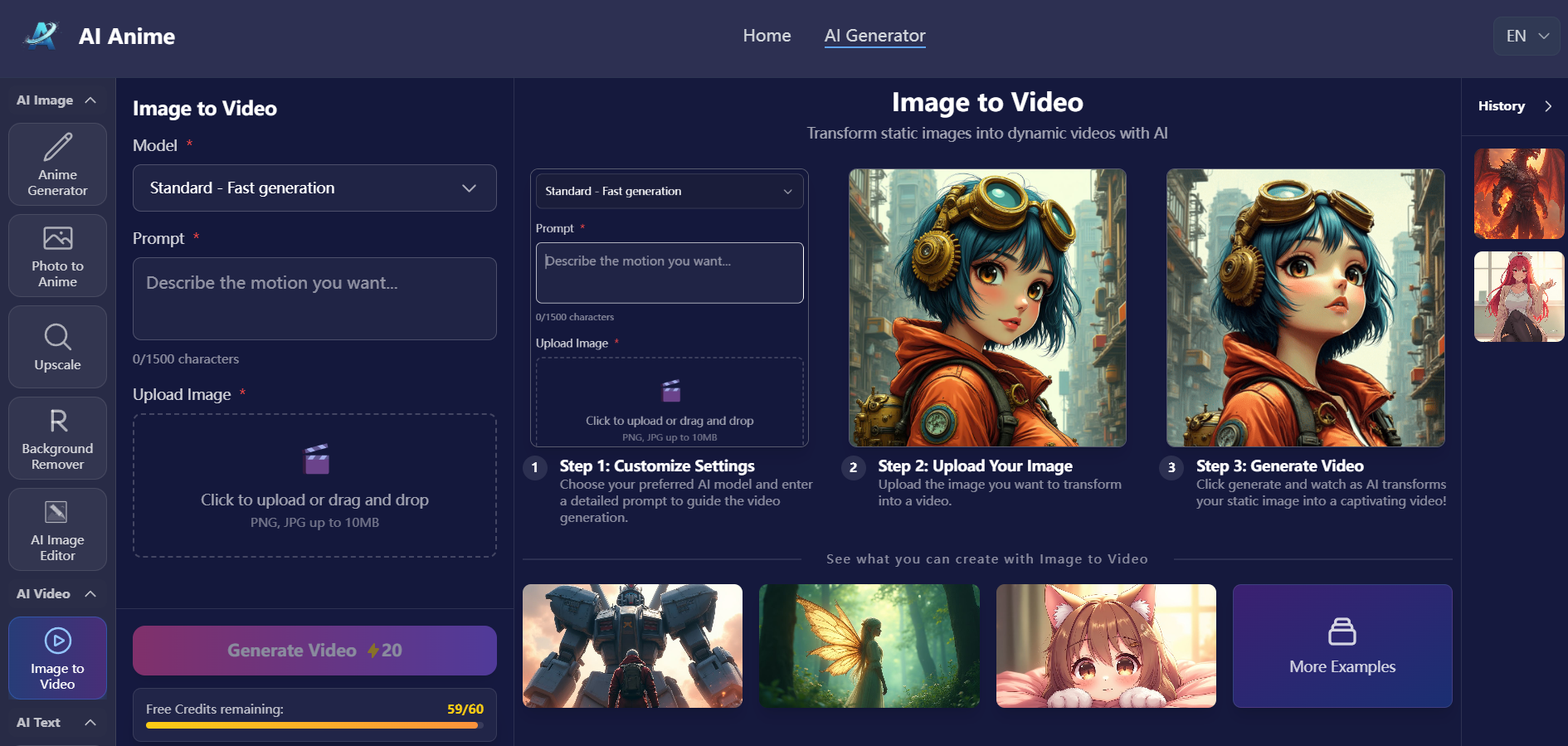Collapse the AI Text section
This screenshot has height=746, width=1568.
[90, 723]
